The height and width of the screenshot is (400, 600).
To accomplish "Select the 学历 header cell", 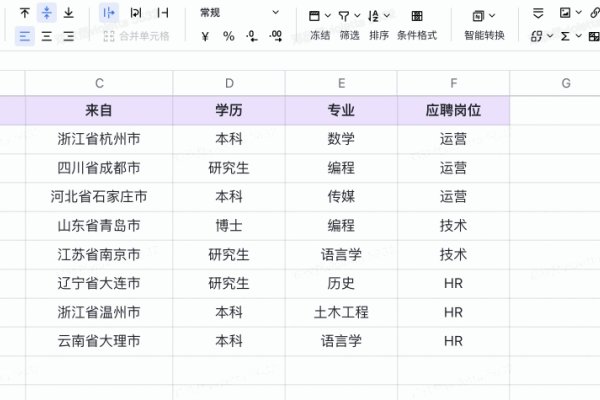I will [x=229, y=110].
